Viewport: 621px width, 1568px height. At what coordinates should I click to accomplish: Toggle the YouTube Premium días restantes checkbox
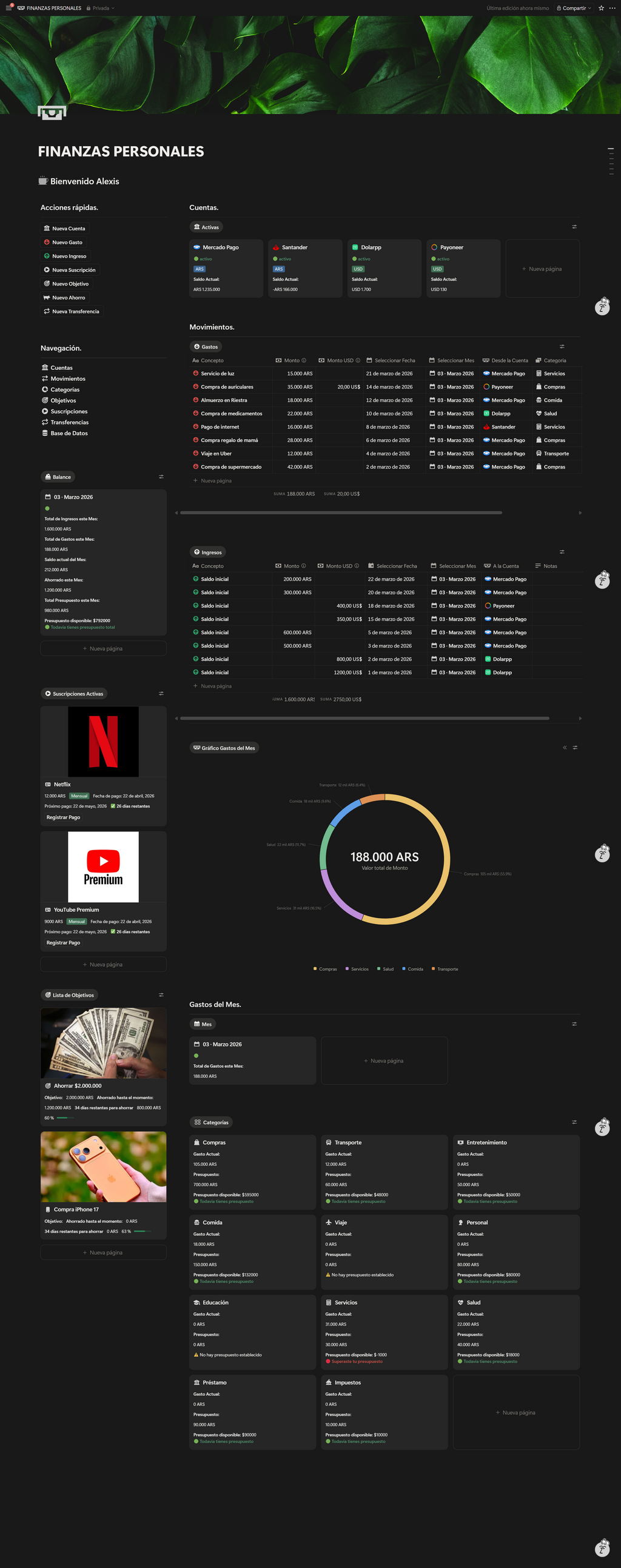point(113,931)
